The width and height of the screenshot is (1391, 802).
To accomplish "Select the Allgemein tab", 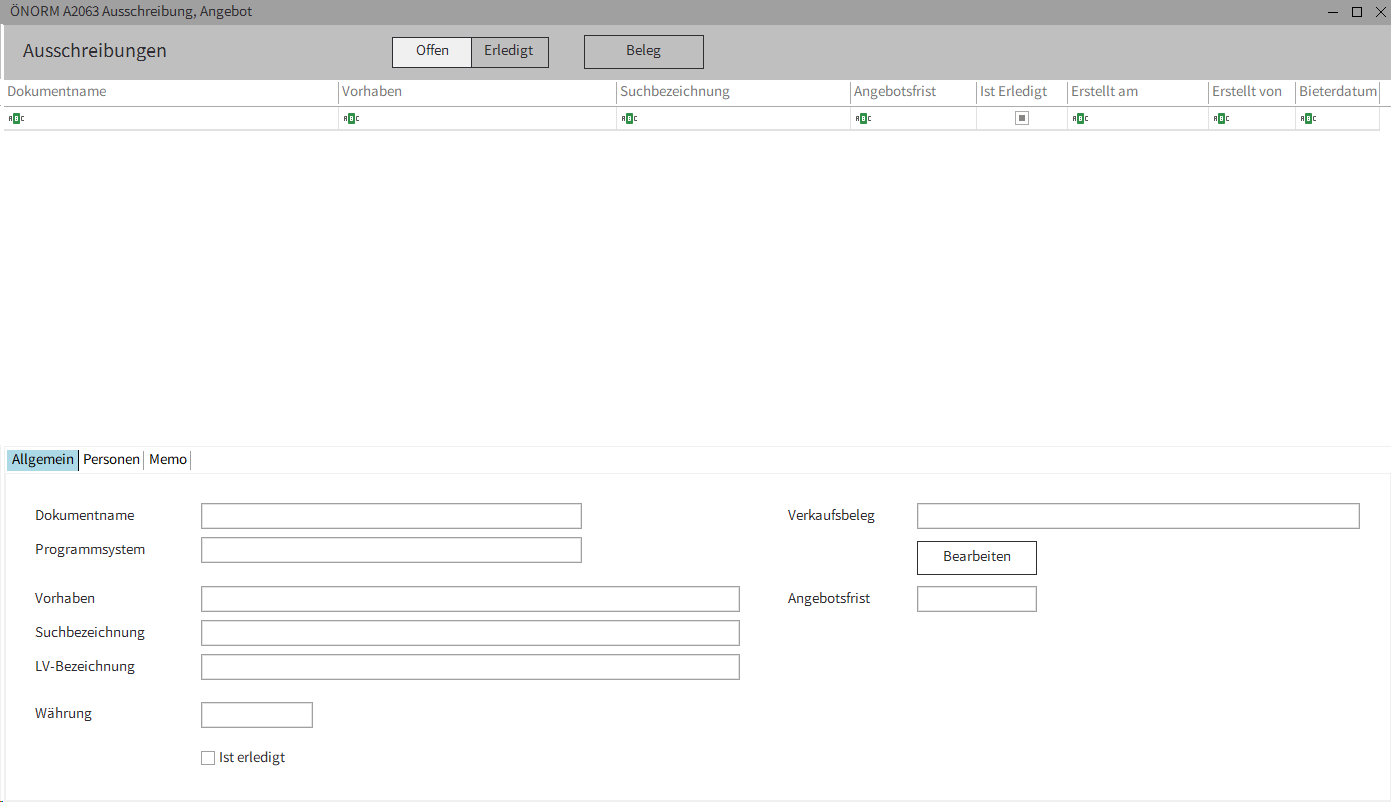I will pos(43,460).
